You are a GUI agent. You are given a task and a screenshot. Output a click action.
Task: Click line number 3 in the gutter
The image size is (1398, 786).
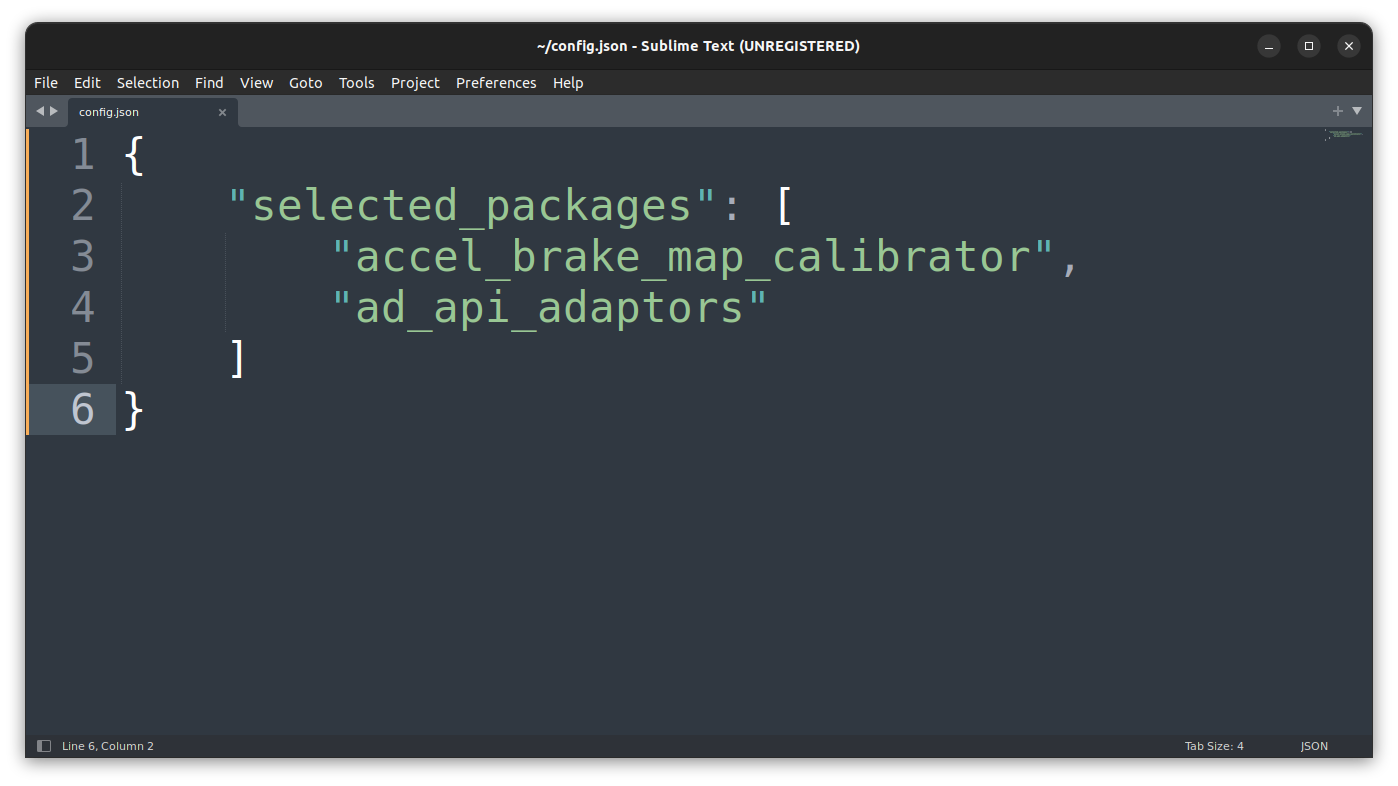84,256
